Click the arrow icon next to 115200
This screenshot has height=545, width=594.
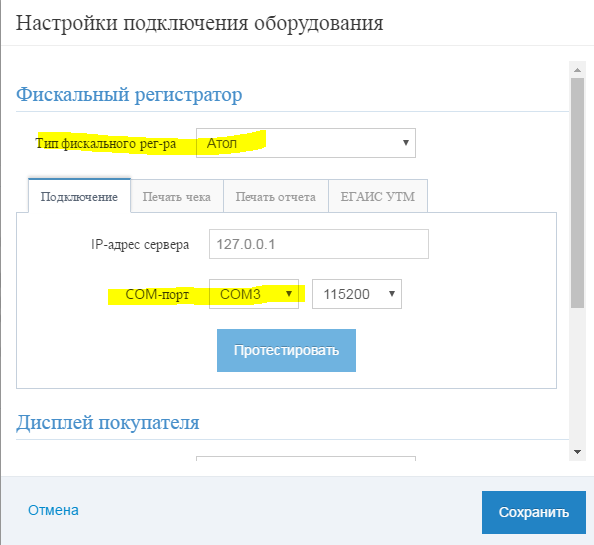(392, 294)
